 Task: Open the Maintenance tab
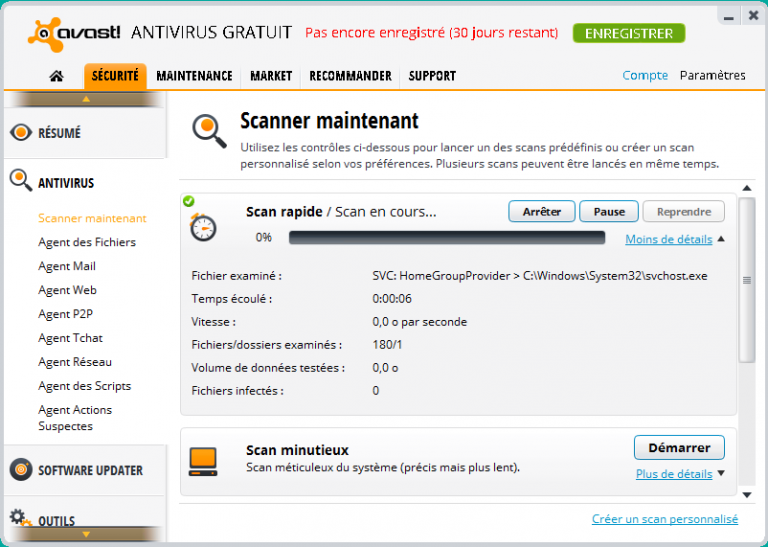tap(194, 76)
